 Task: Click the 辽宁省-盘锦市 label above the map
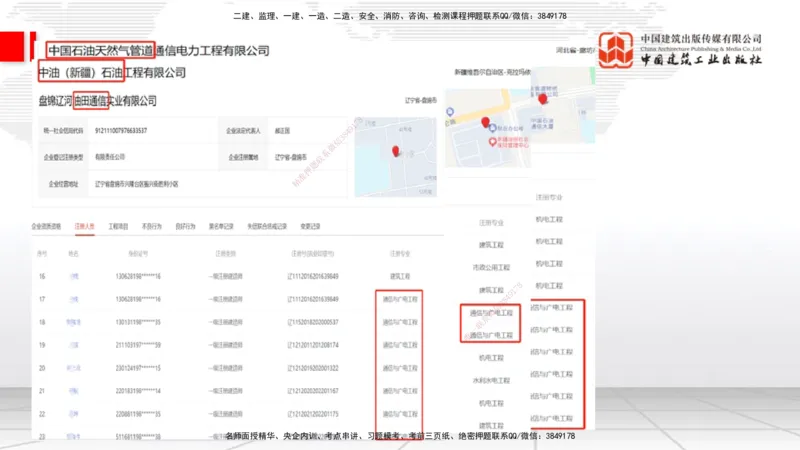[421, 101]
